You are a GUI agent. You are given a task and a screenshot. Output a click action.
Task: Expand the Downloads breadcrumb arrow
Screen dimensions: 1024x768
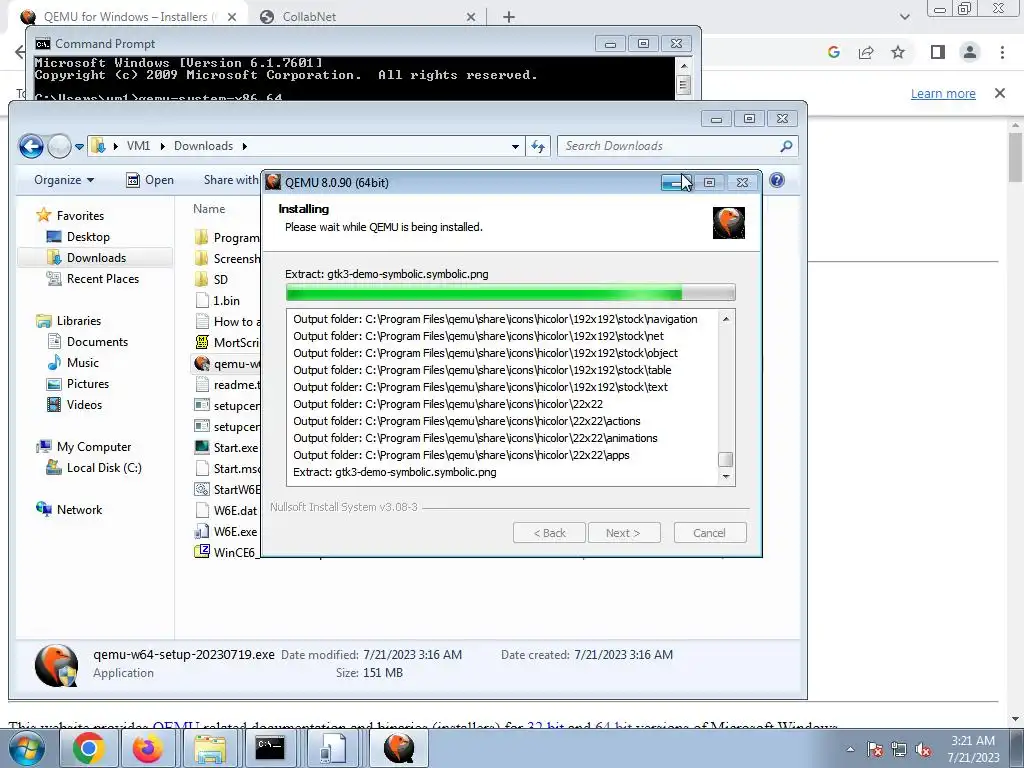[244, 146]
